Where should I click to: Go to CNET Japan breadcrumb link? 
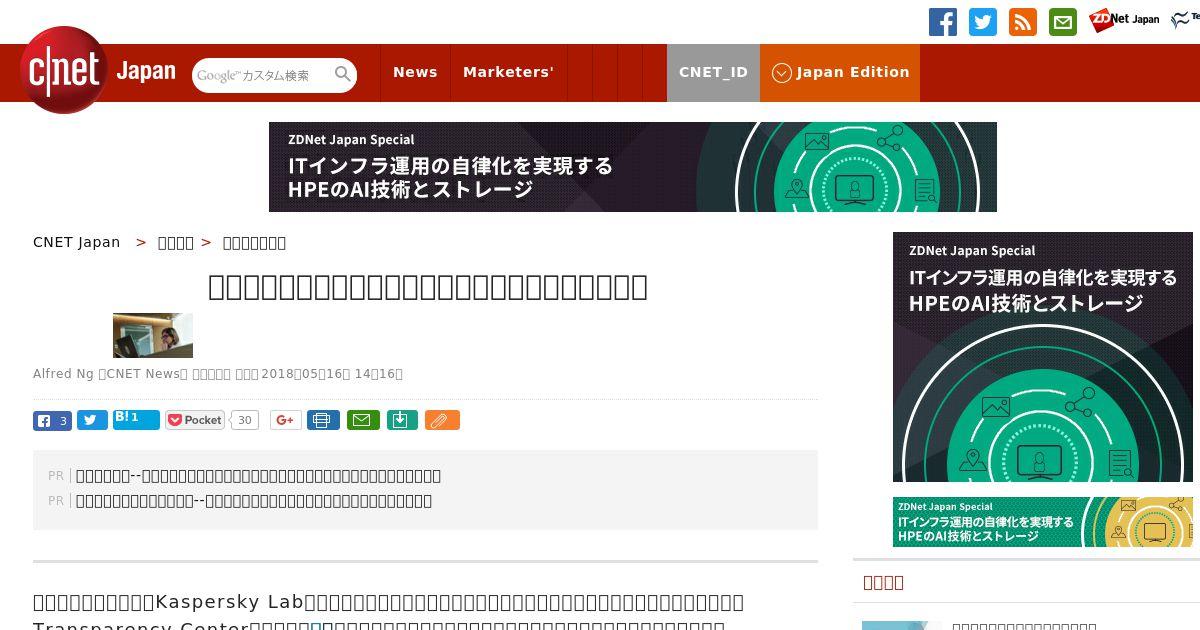[x=77, y=242]
